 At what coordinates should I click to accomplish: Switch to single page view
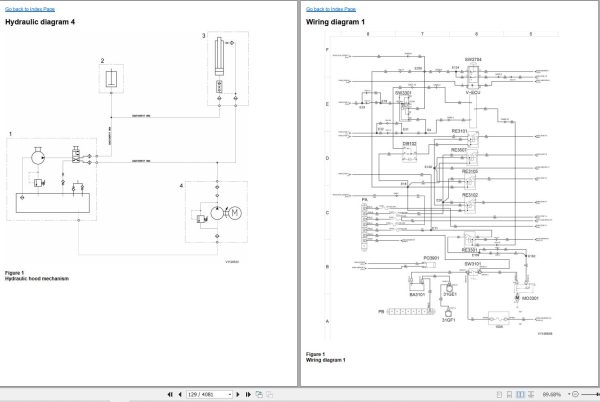coord(499,394)
